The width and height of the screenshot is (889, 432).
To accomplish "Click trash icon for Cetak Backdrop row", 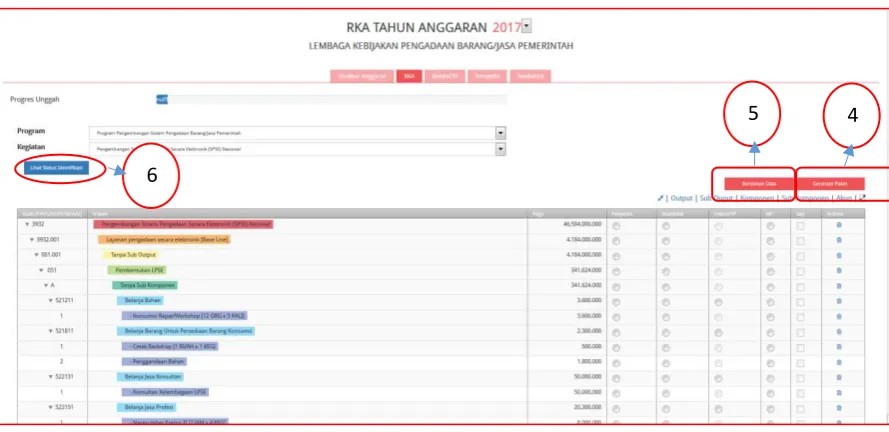I will [839, 347].
